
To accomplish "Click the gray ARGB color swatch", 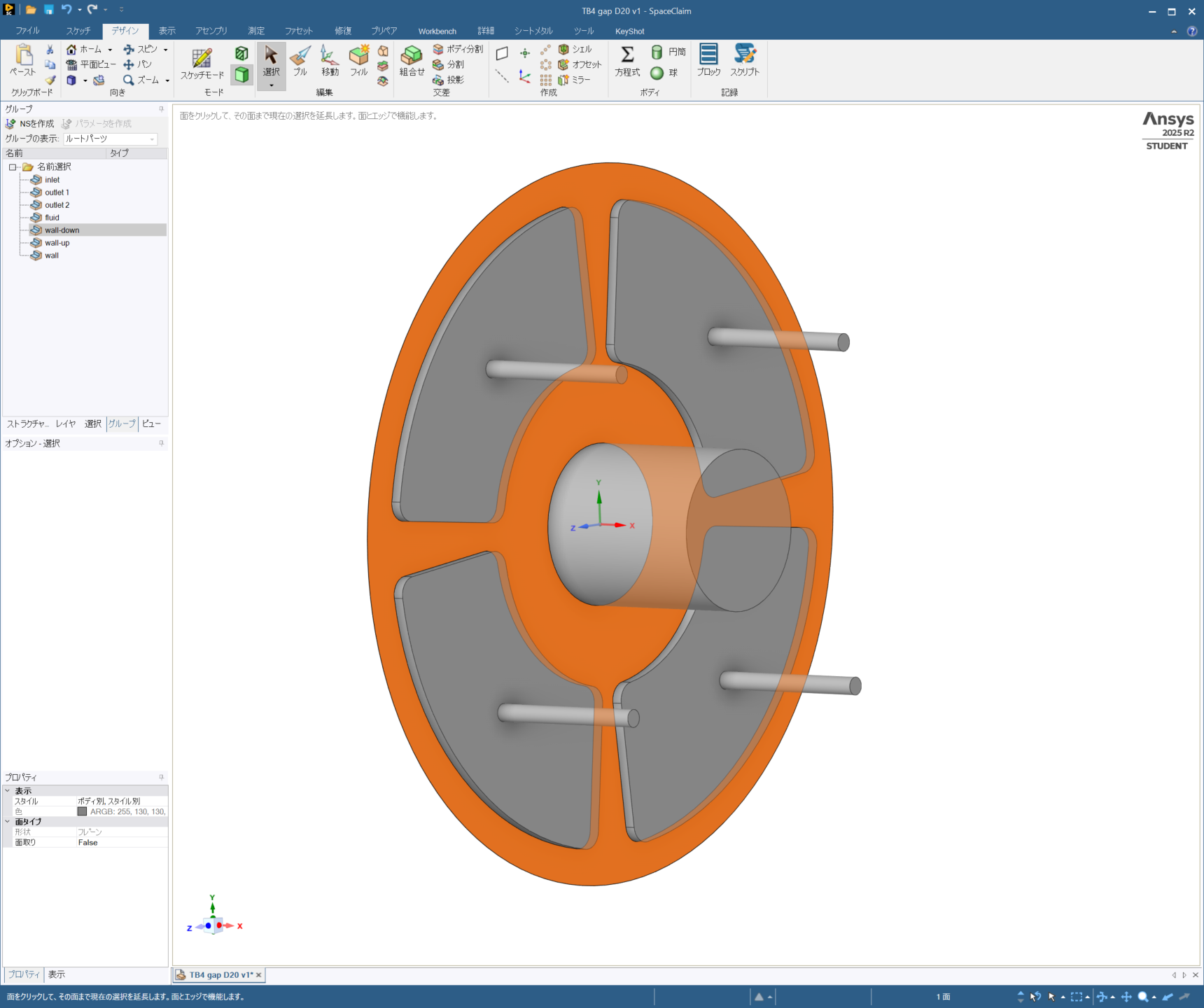I will click(x=82, y=811).
